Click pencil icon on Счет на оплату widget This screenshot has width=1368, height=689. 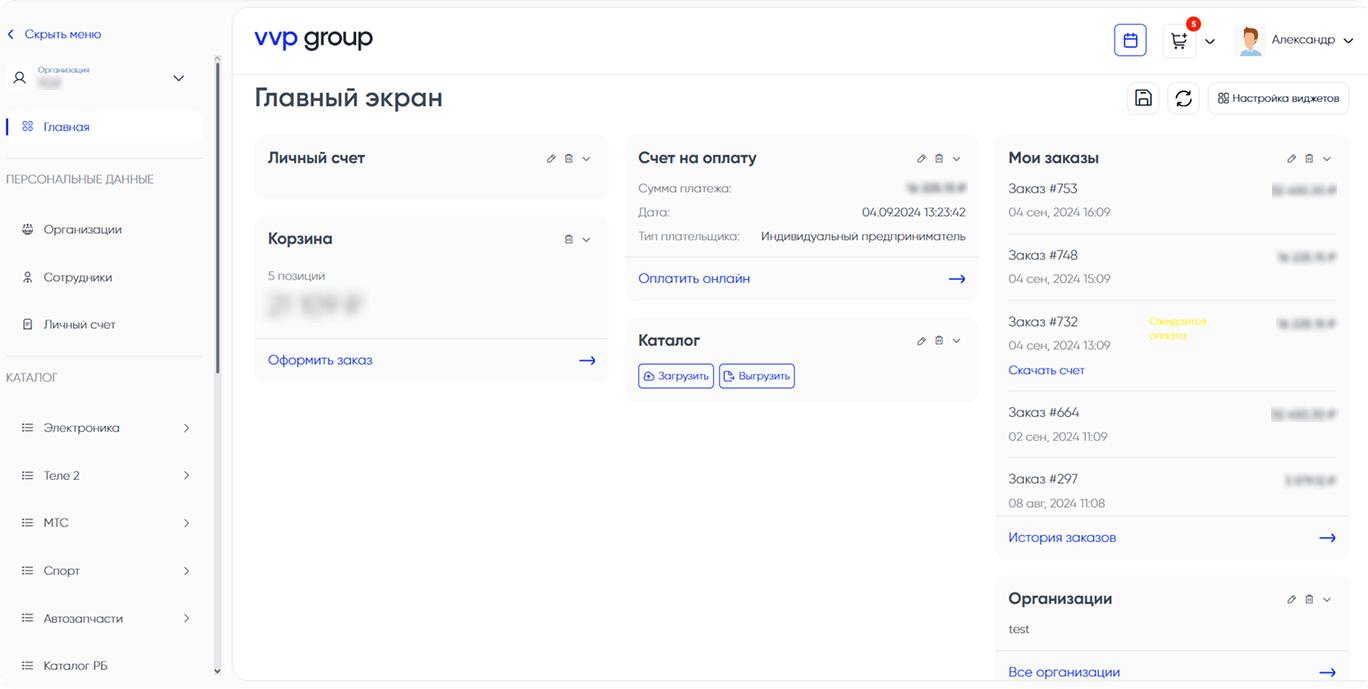(921, 159)
